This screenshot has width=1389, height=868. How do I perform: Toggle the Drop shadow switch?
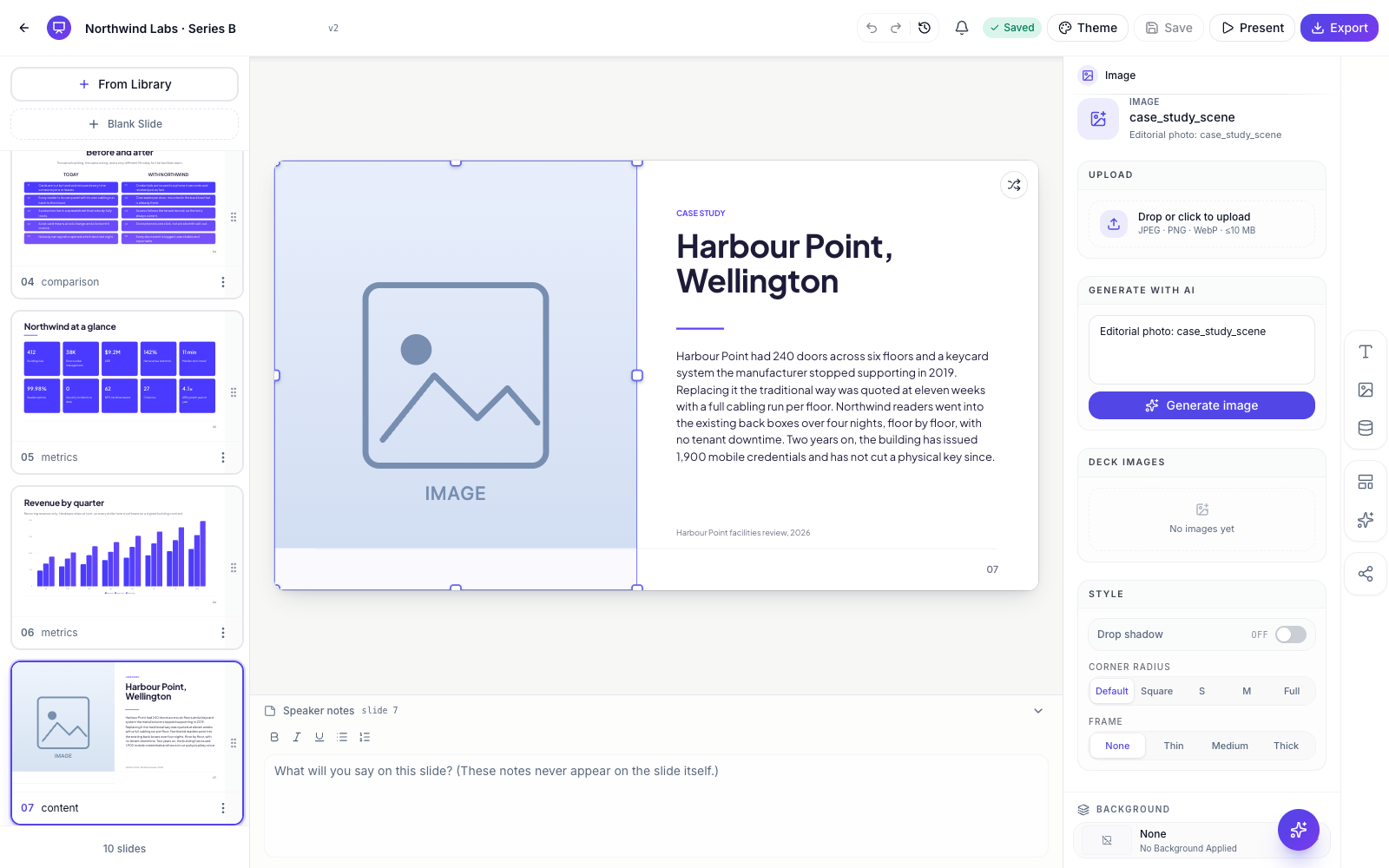1291,635
